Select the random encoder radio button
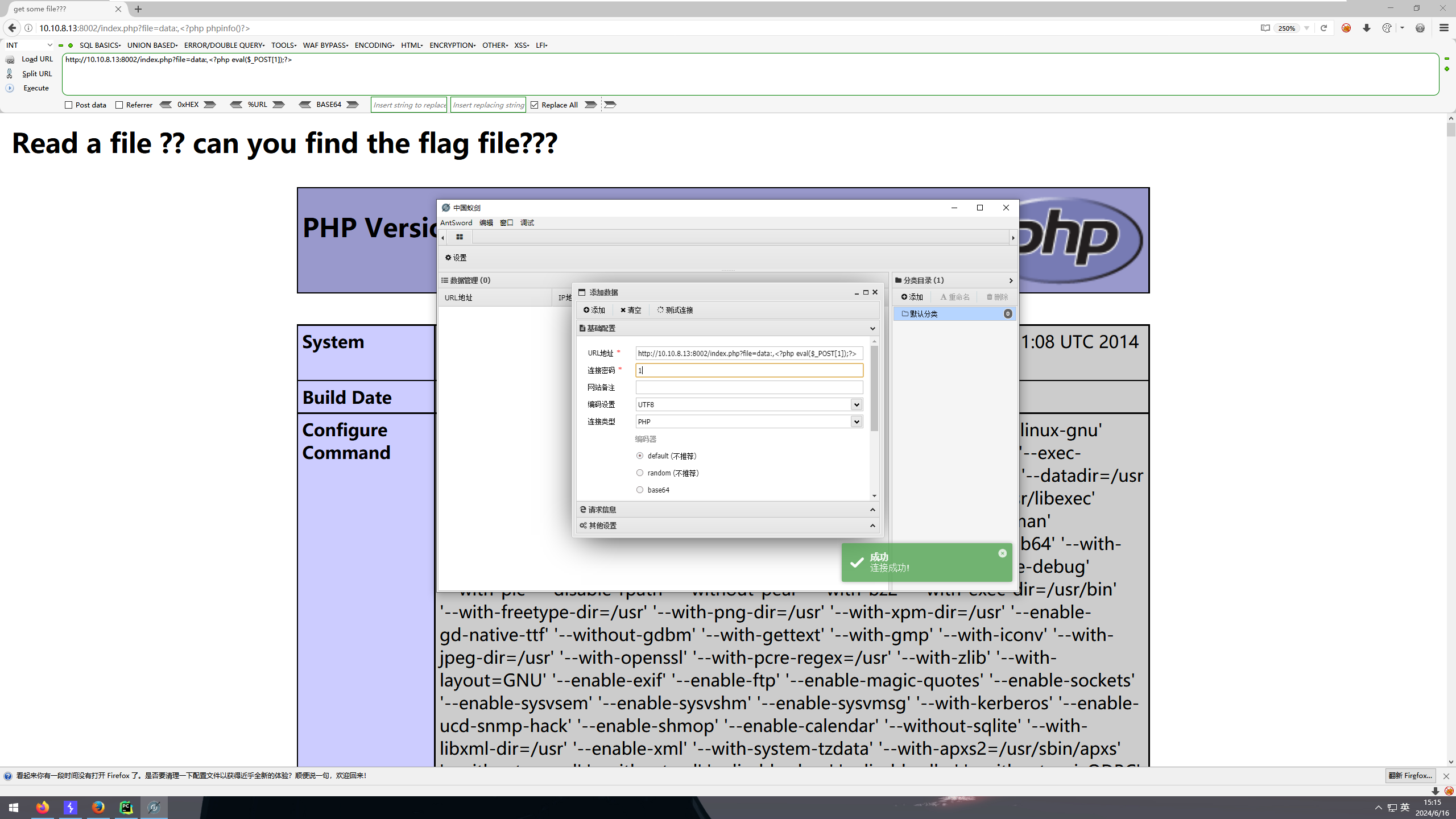The height and width of the screenshot is (819, 1456). (640, 473)
